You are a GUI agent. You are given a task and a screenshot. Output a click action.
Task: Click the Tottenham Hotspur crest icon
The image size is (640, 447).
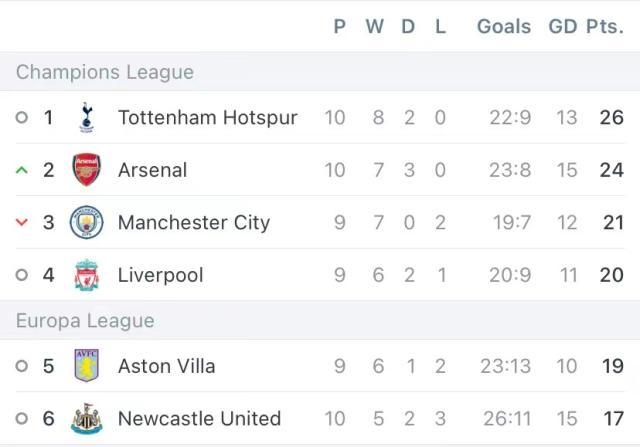pyautogui.click(x=87, y=118)
